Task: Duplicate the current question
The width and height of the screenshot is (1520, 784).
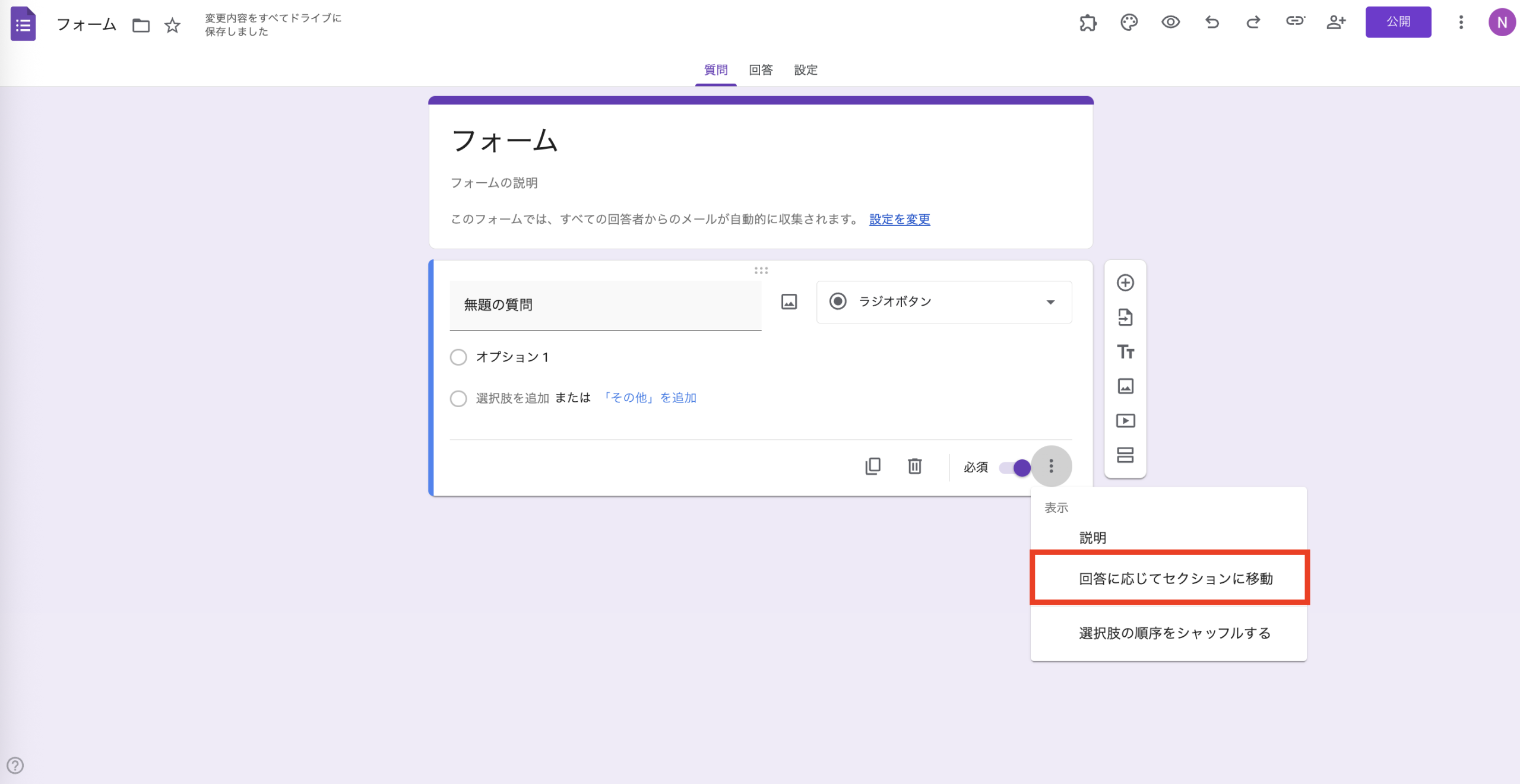Action: coord(873,466)
